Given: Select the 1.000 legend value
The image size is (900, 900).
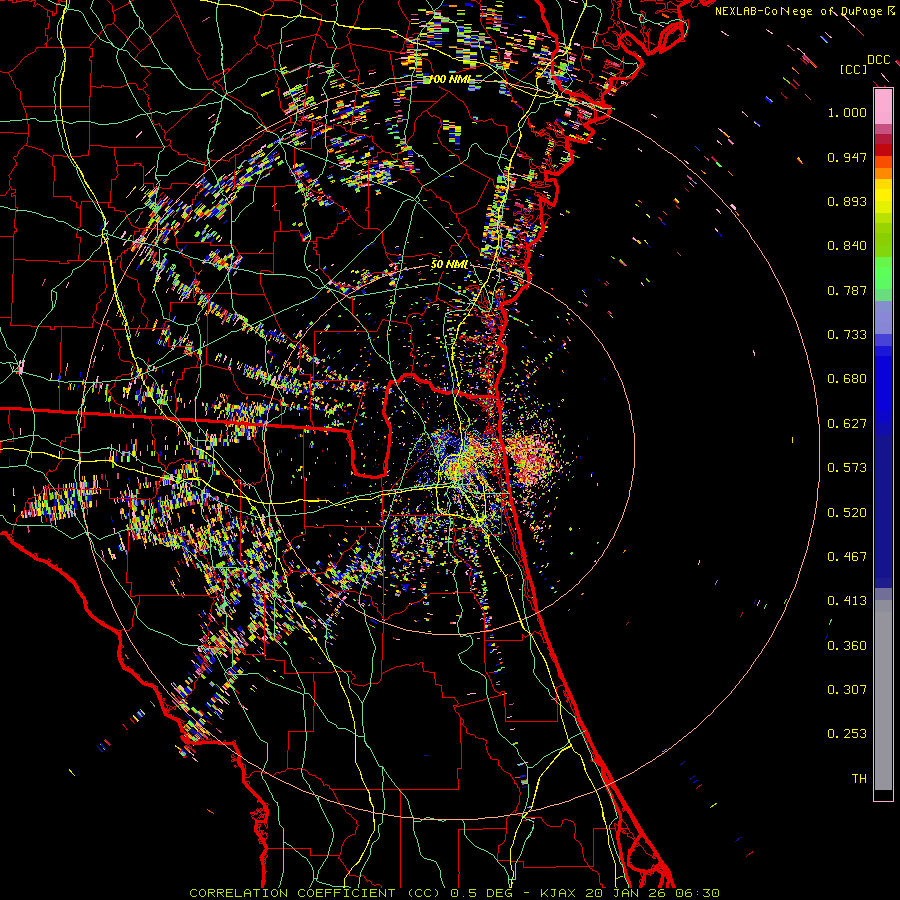Looking at the screenshot, I should (847, 112).
